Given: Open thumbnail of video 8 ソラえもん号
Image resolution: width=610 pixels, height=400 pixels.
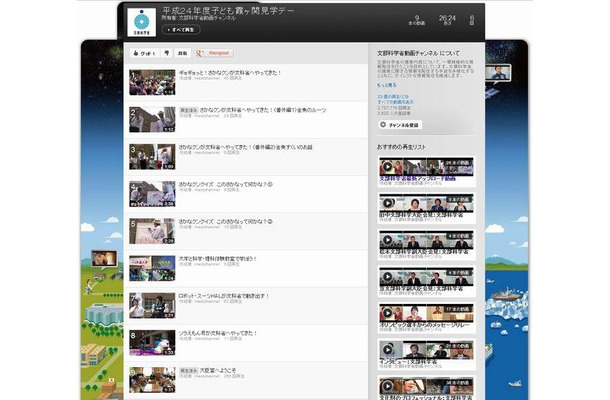Looking at the screenshot, I should click(x=152, y=343).
